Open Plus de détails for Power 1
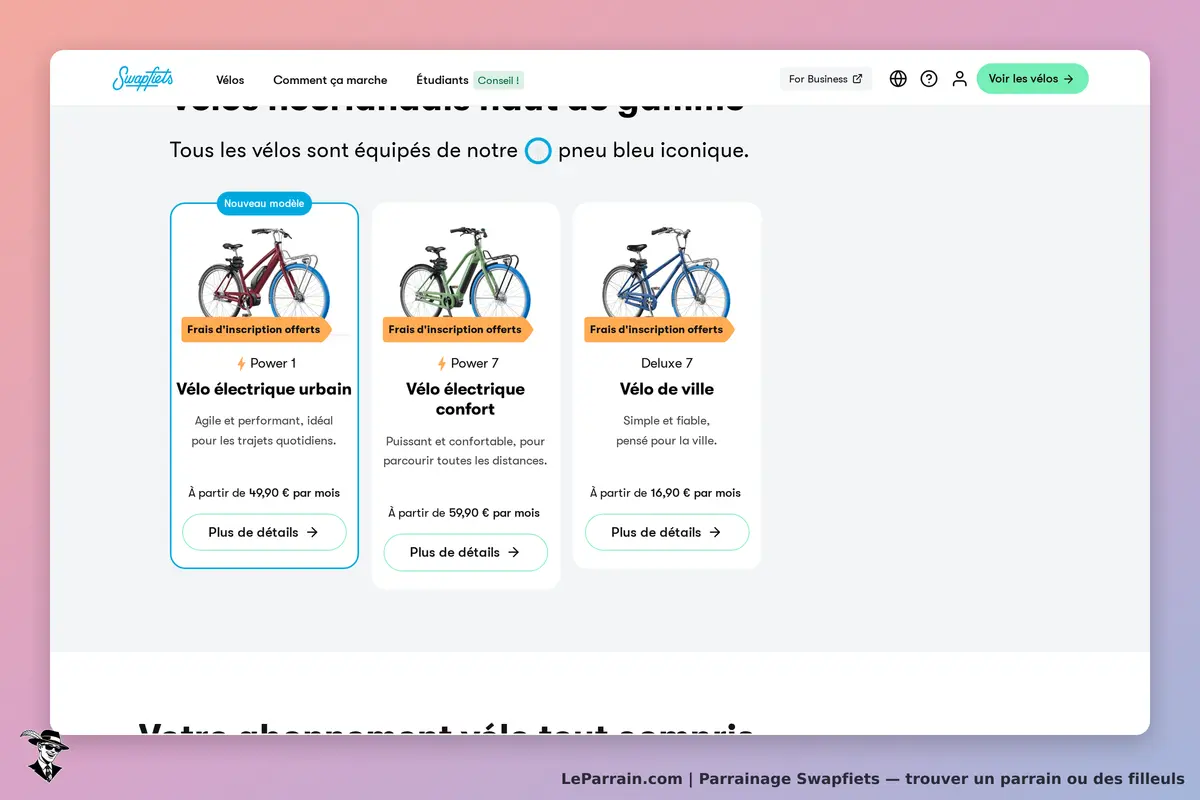The height and width of the screenshot is (800, 1200). pos(264,532)
